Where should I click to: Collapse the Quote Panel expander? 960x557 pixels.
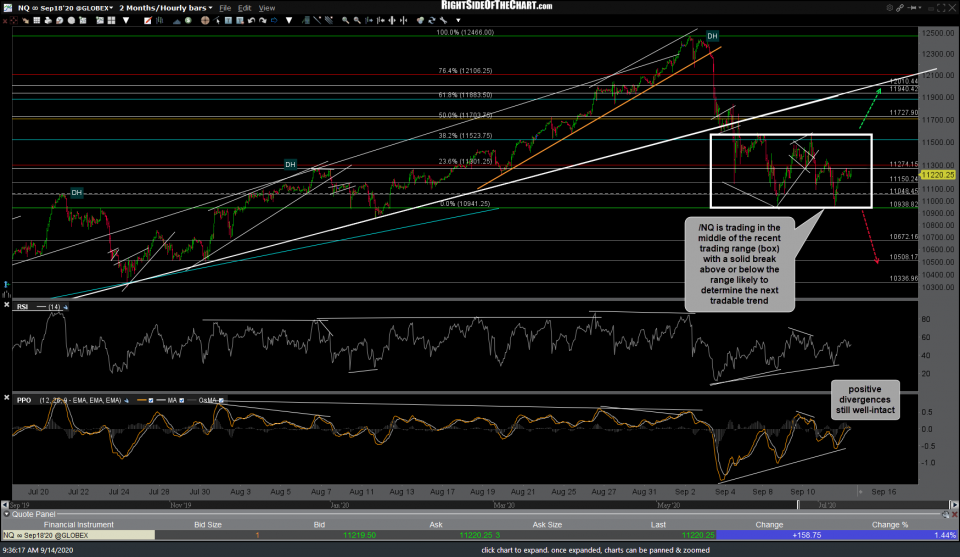(x=7, y=514)
